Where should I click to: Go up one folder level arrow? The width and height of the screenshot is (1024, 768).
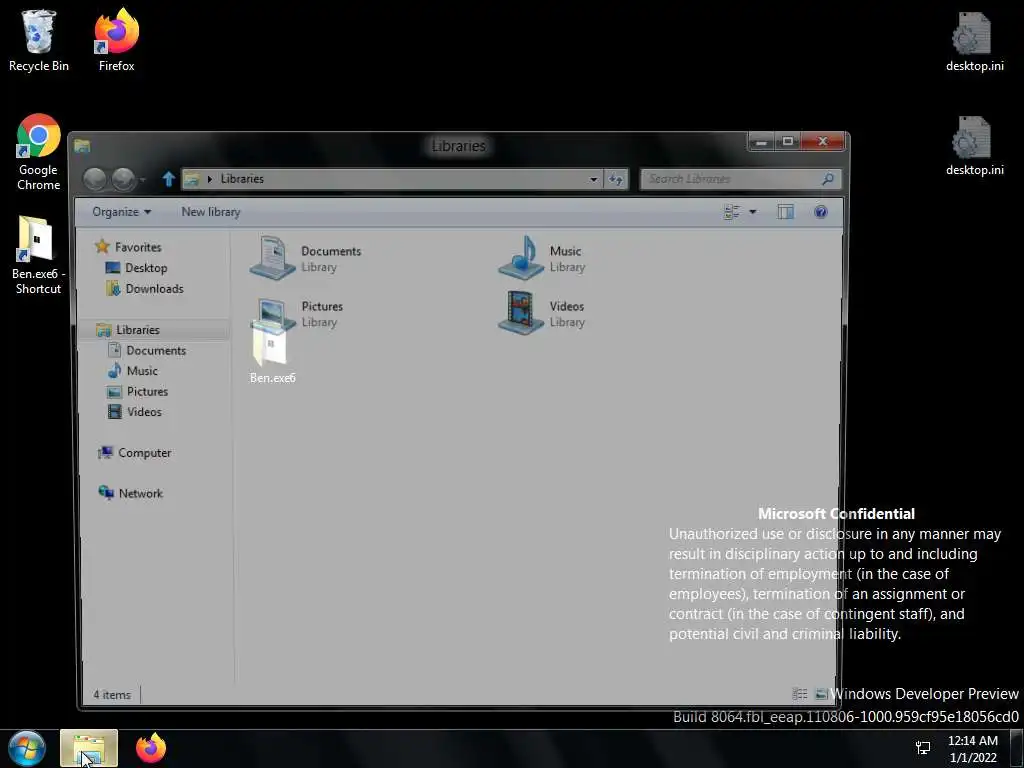click(168, 178)
